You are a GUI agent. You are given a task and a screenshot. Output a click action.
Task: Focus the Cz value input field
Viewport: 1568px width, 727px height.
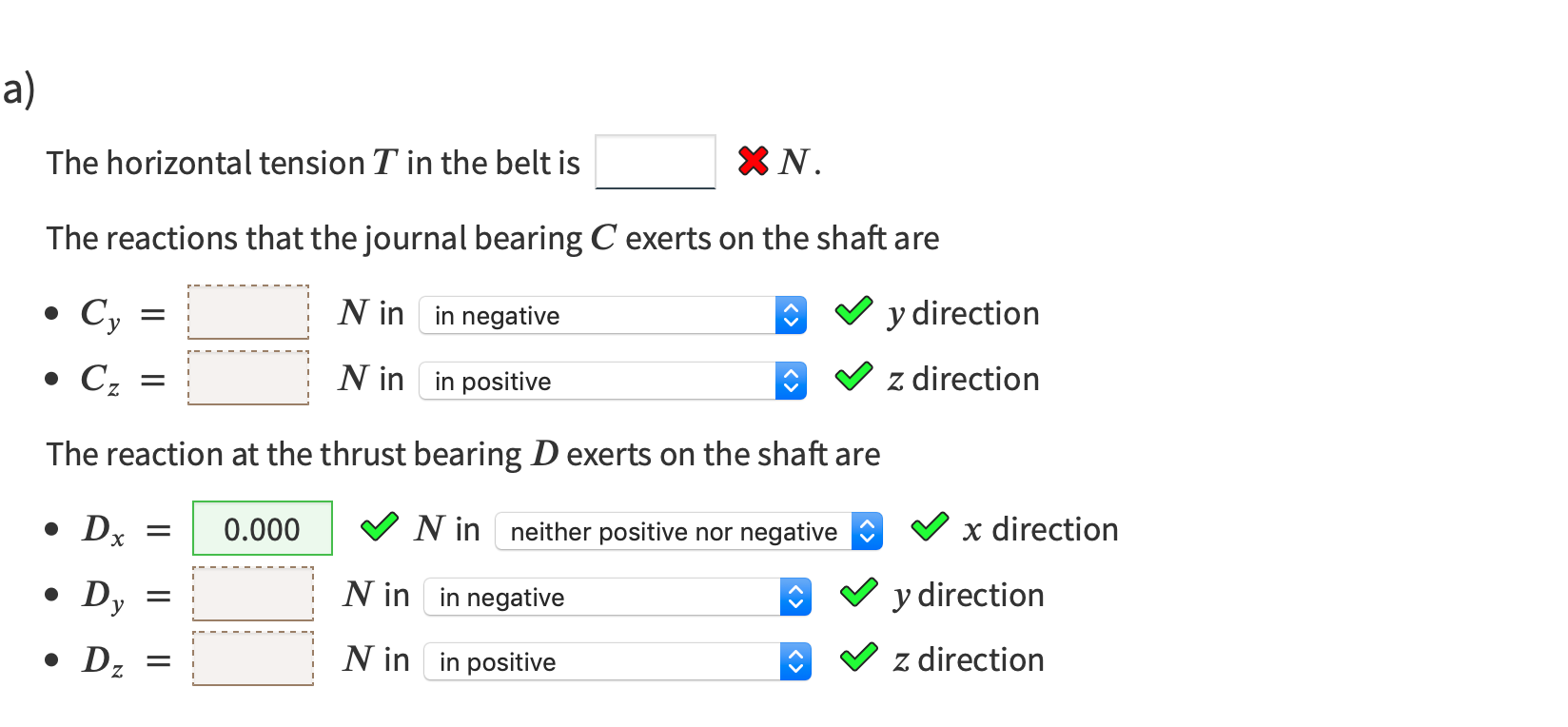coord(248,378)
